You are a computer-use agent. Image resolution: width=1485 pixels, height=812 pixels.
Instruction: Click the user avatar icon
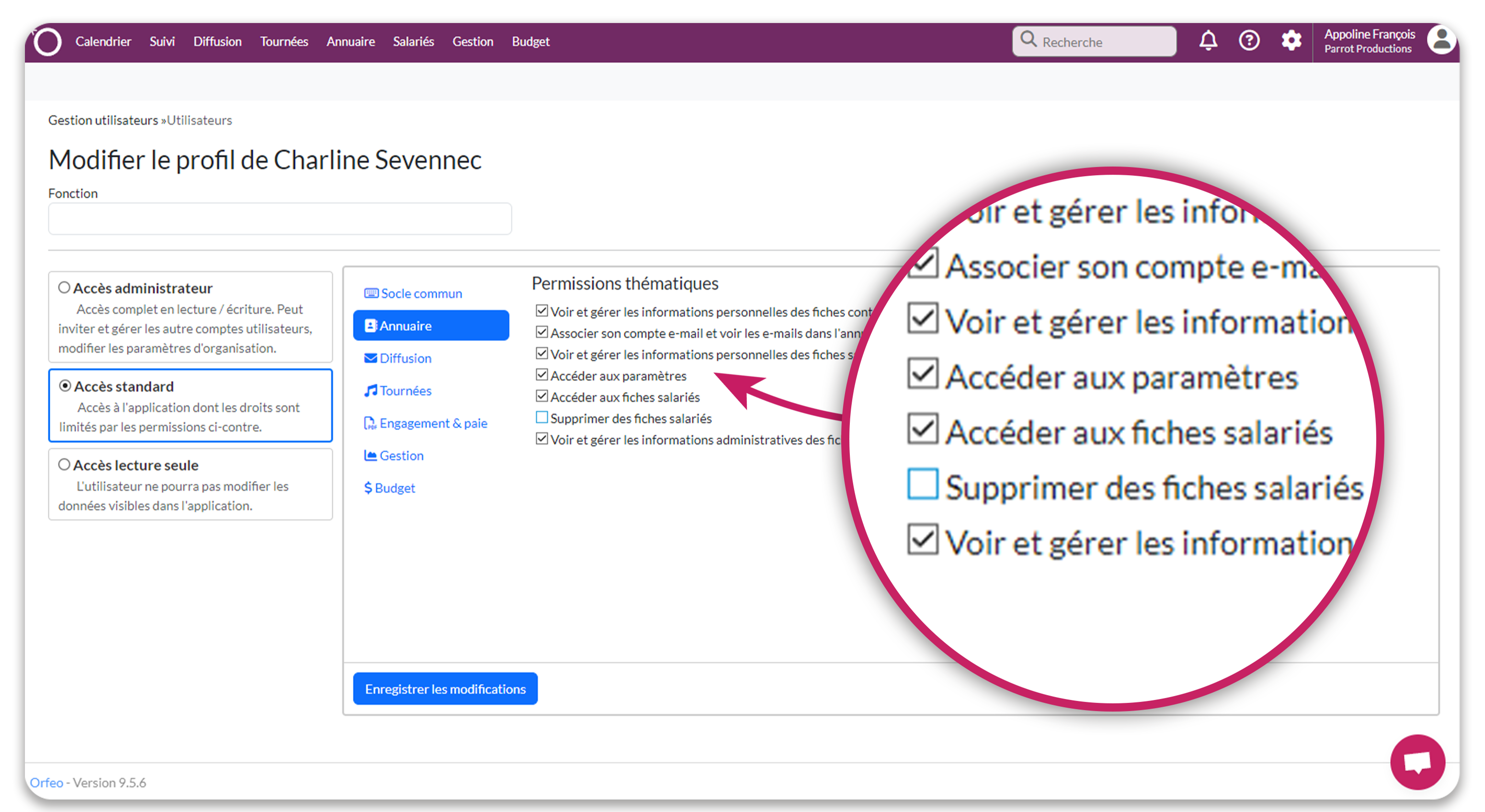point(1442,40)
